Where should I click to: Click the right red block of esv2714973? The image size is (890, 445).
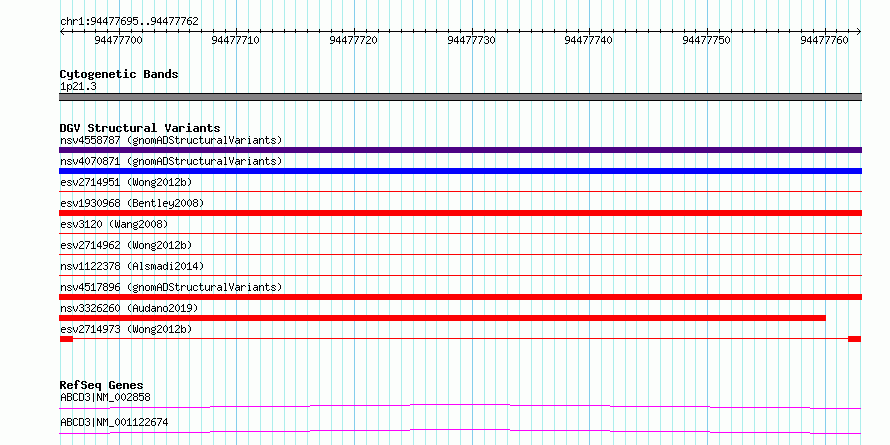point(855,339)
